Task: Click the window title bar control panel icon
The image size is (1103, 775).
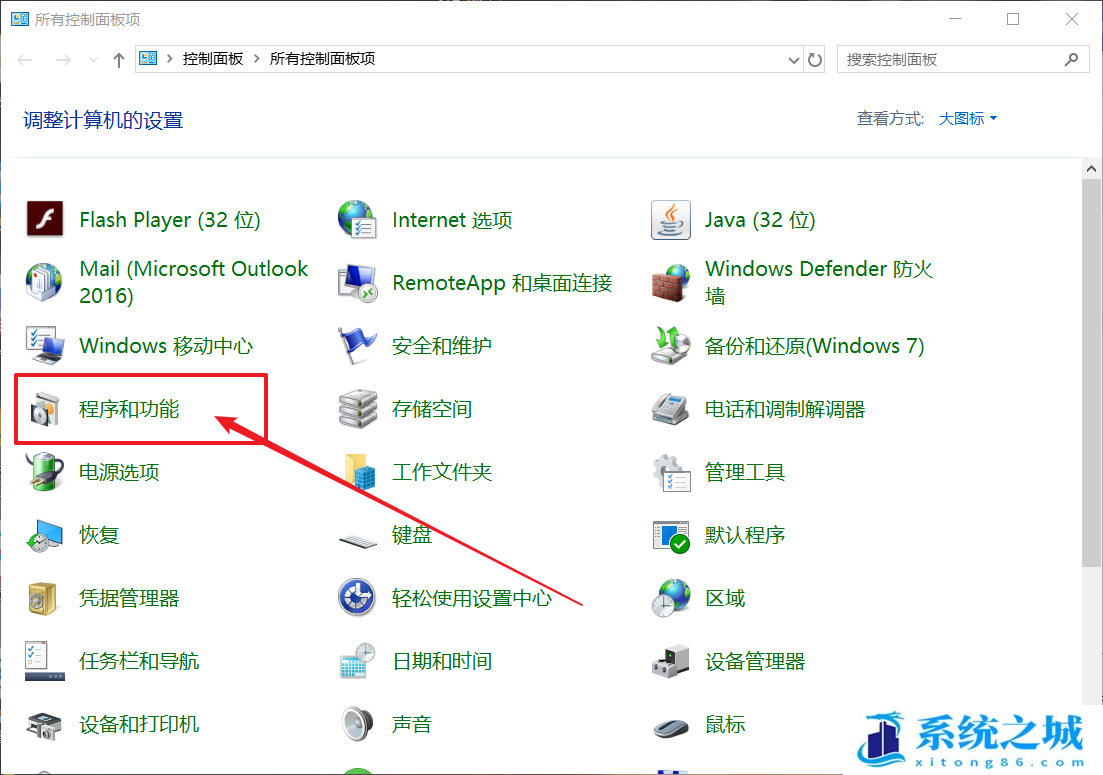Action: 20,19
